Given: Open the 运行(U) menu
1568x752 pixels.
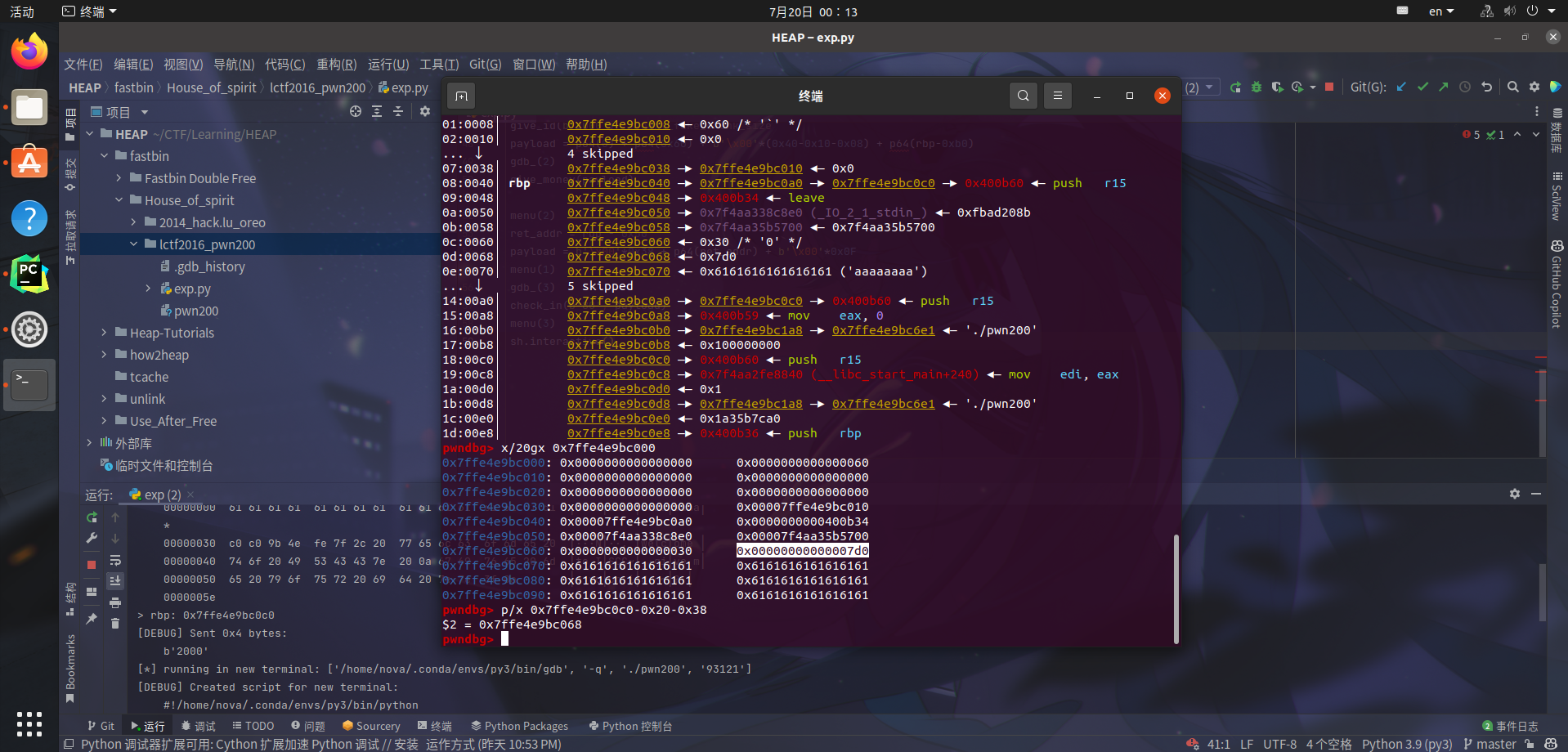Looking at the screenshot, I should (388, 65).
